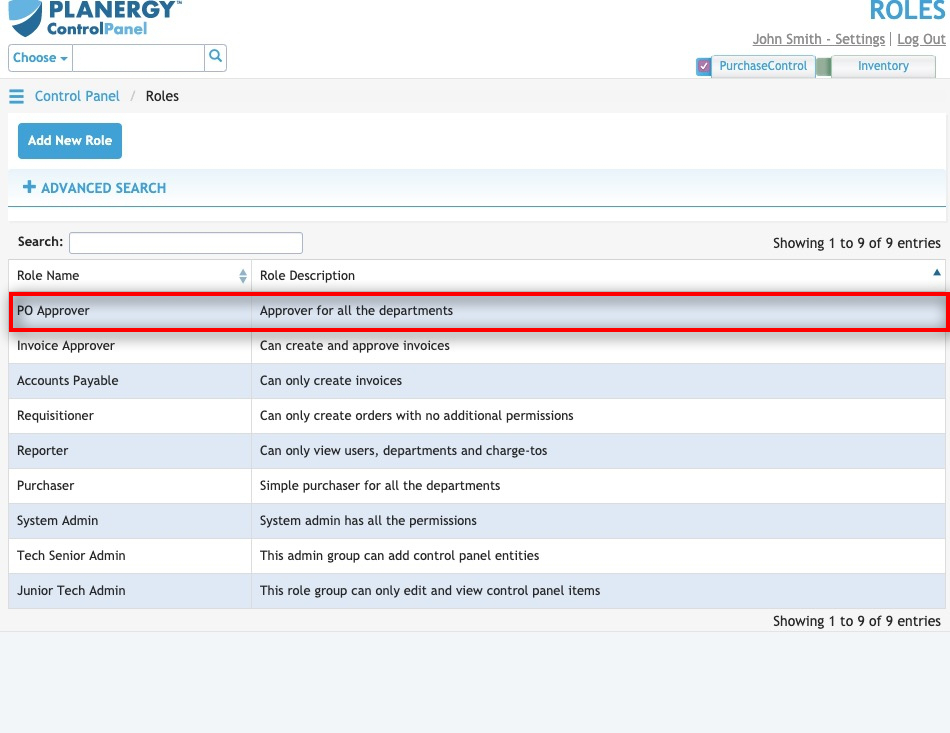950x733 pixels.
Task: Click into the table Search field
Action: tap(186, 243)
